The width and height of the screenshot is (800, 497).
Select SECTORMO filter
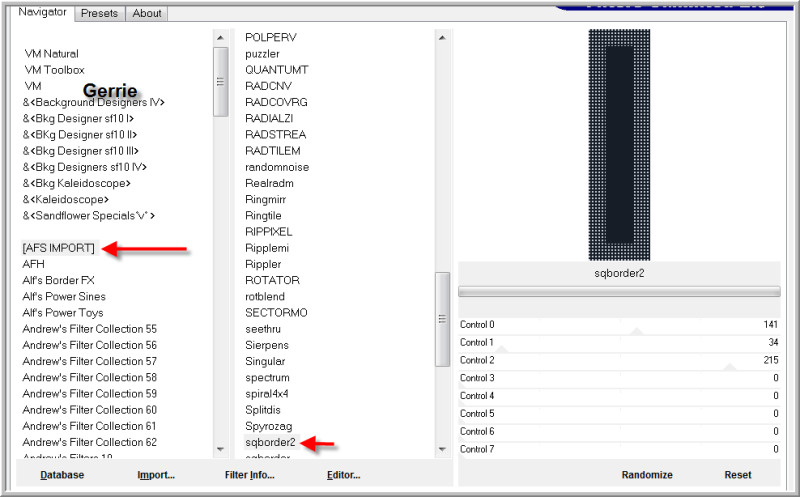(276, 313)
